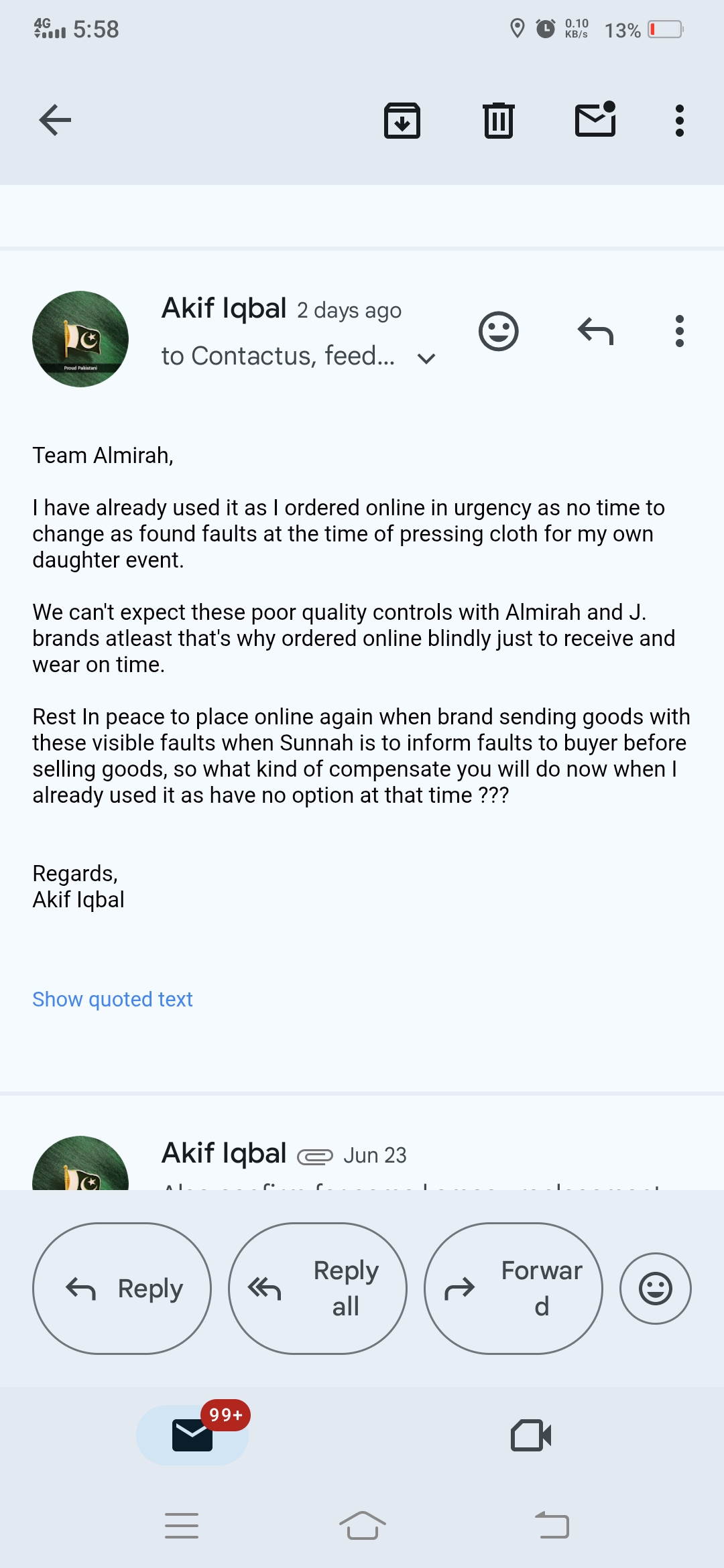Screen dimensions: 724x1568
Task: Mark the email as unread
Action: [x=595, y=119]
